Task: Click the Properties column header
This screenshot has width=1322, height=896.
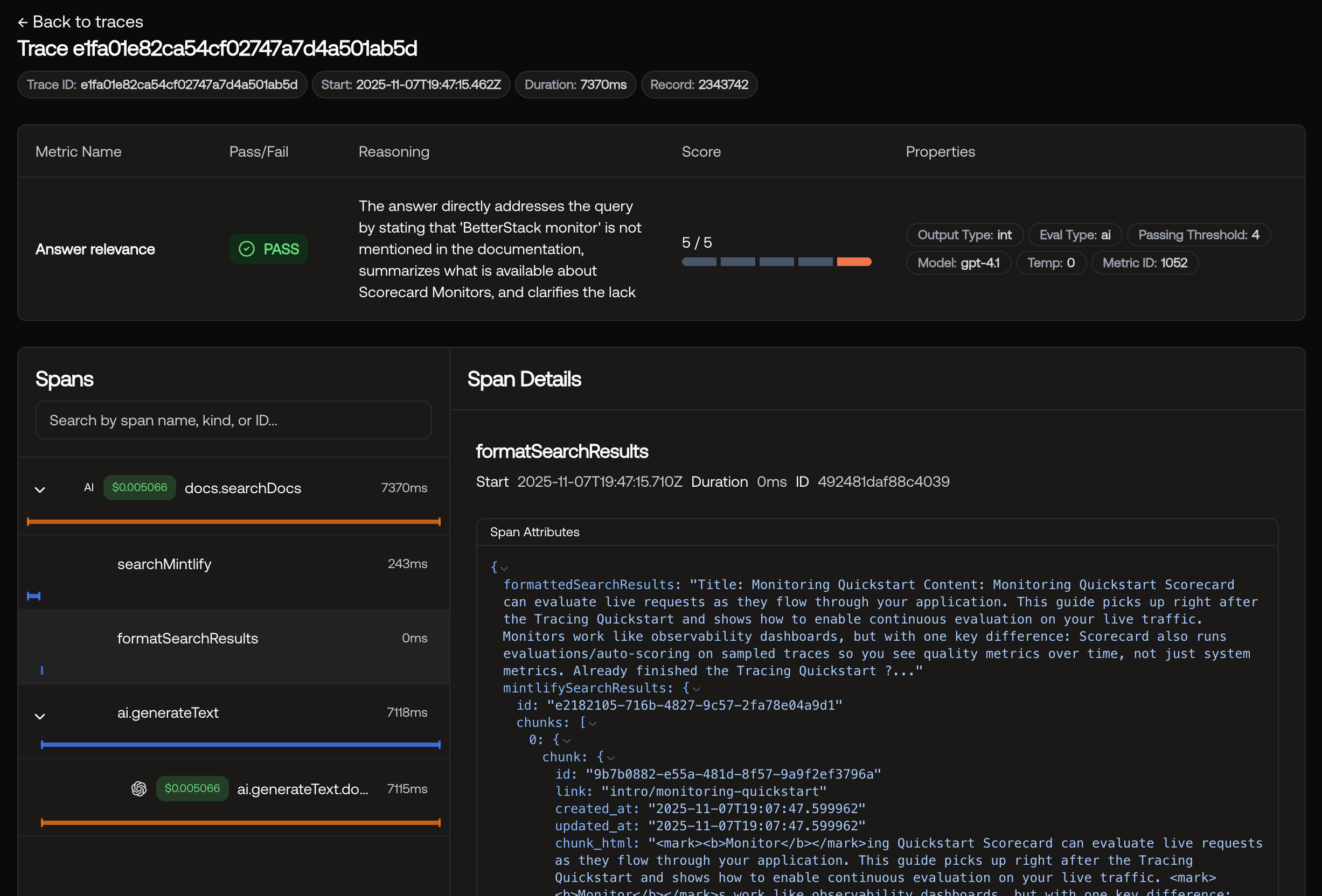Action: tap(940, 152)
